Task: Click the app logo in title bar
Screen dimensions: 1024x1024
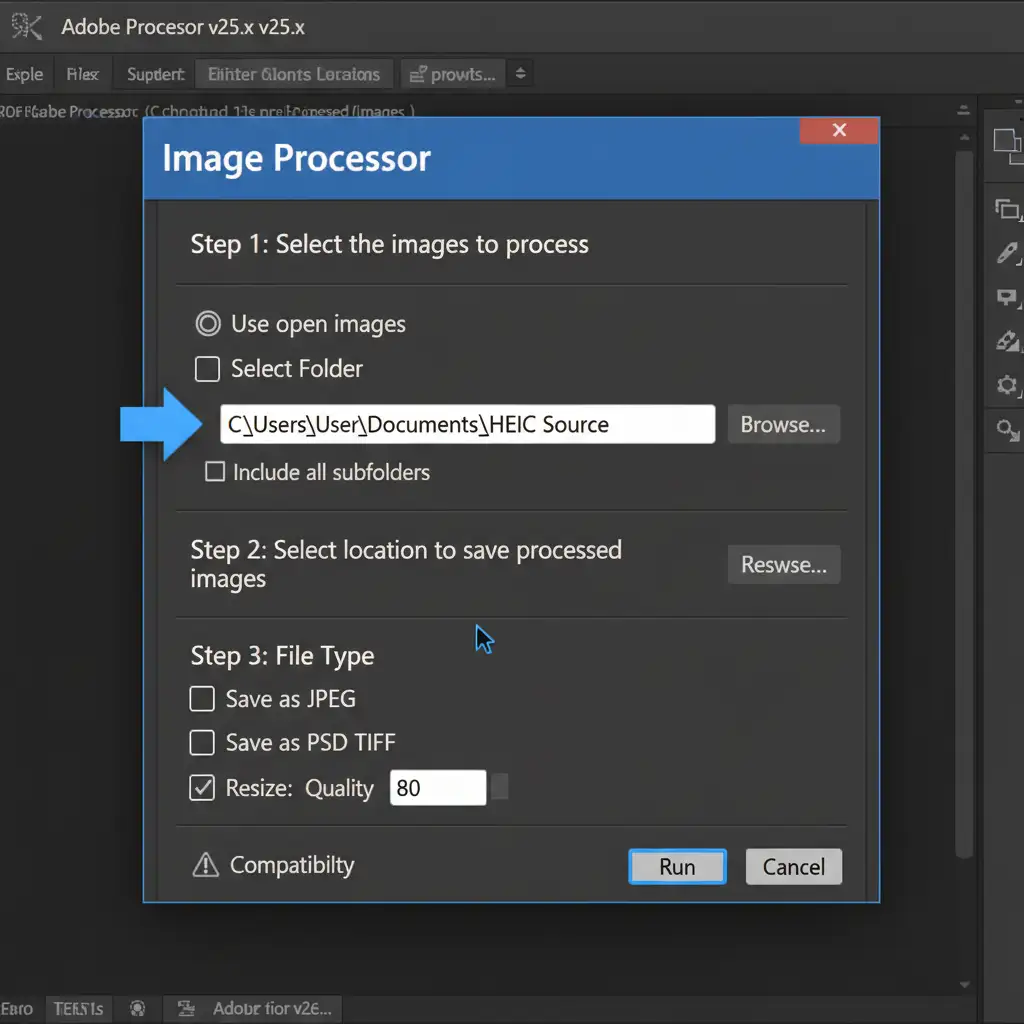Action: coord(24,27)
